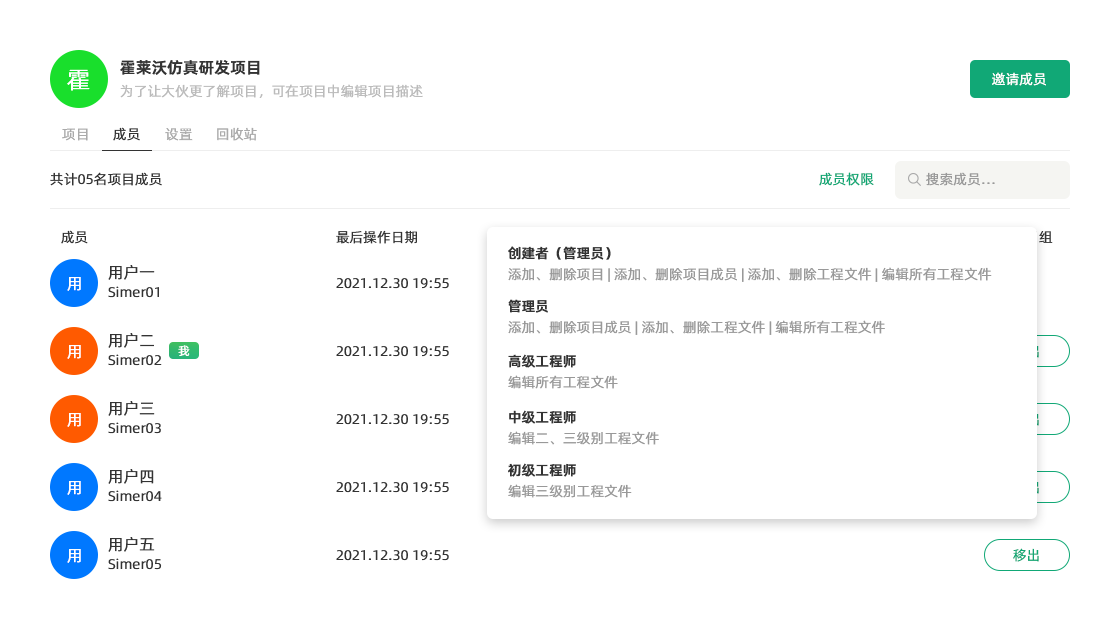Click 用户三's orange avatar icon

click(x=74, y=419)
